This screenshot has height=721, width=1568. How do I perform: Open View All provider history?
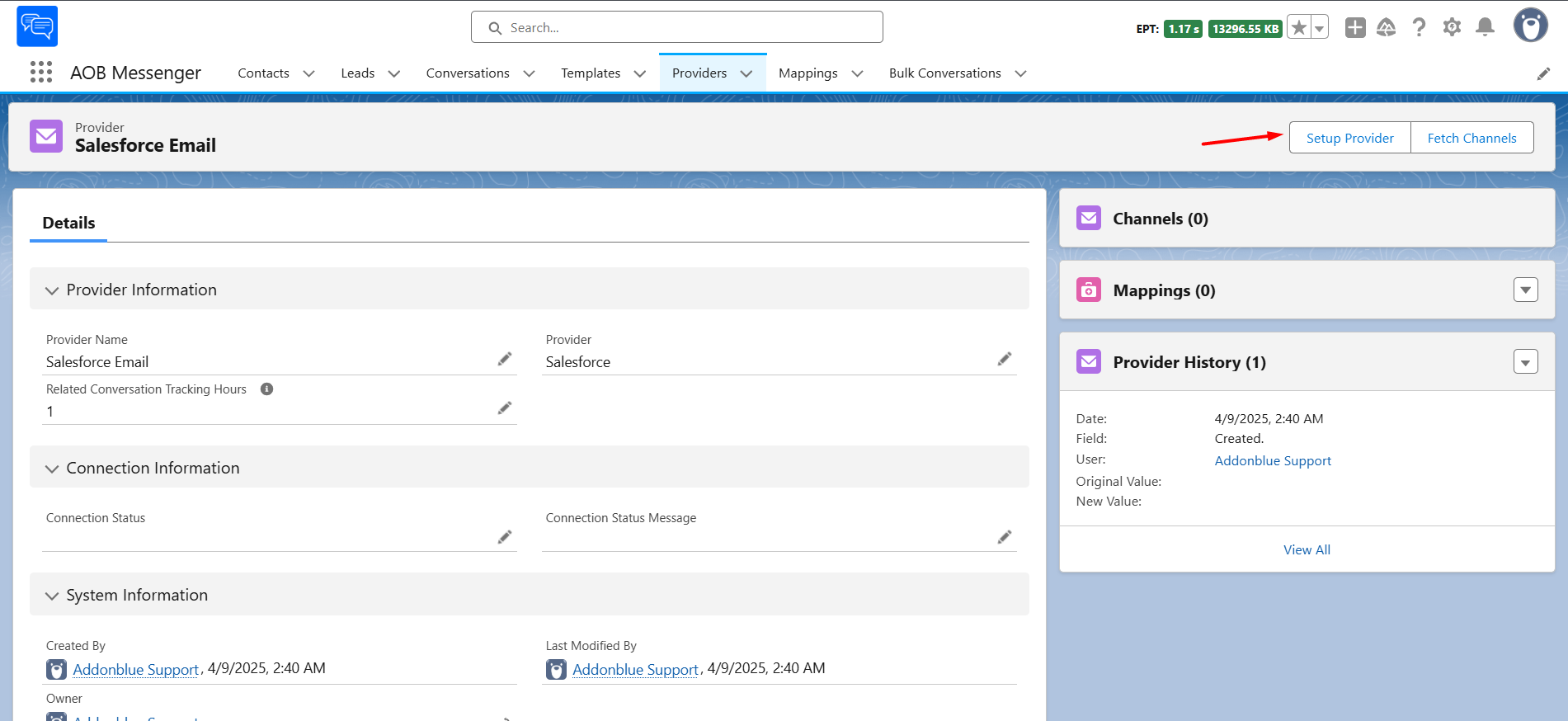coord(1307,550)
